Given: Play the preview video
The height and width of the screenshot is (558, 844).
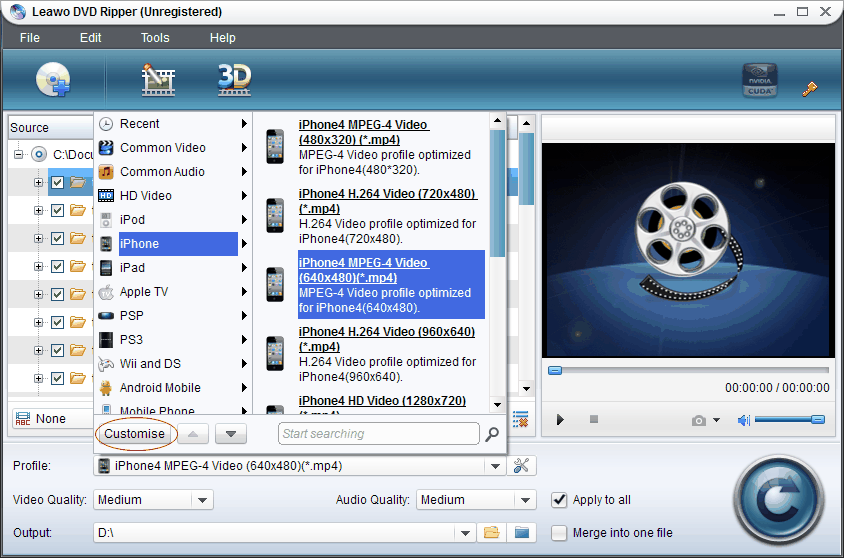Looking at the screenshot, I should [560, 419].
